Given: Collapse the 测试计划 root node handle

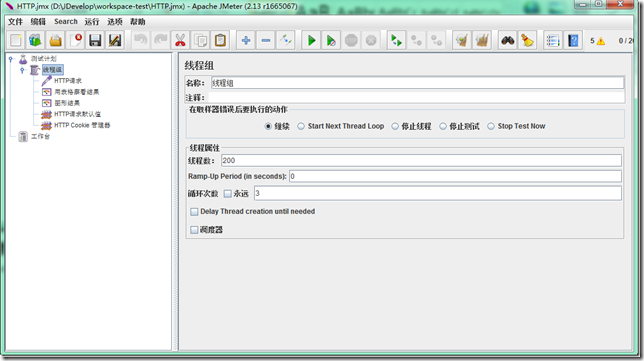Looking at the screenshot, I should [x=11, y=59].
